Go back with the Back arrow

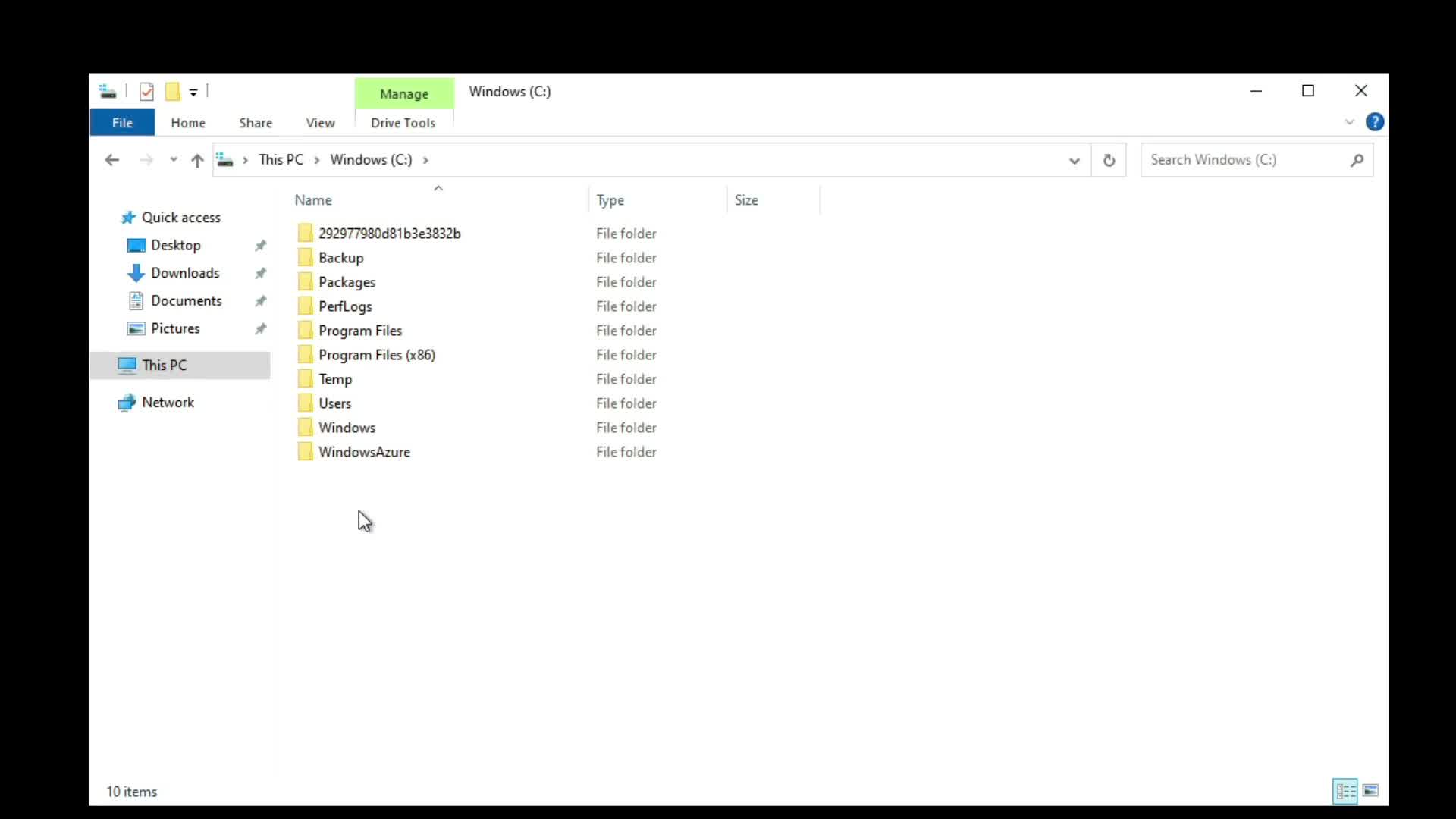[x=112, y=160]
